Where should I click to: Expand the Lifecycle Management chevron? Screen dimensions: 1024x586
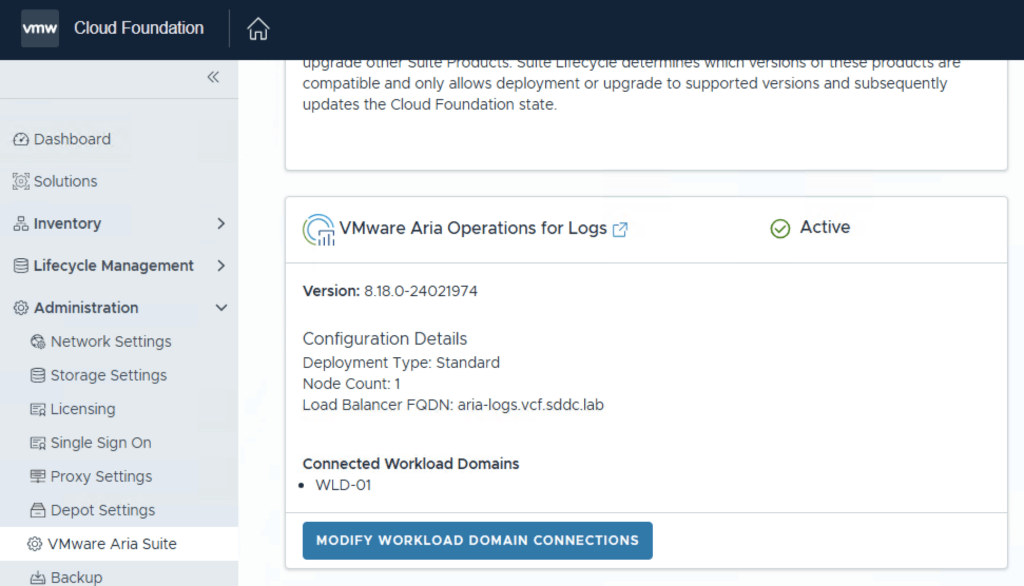221,266
